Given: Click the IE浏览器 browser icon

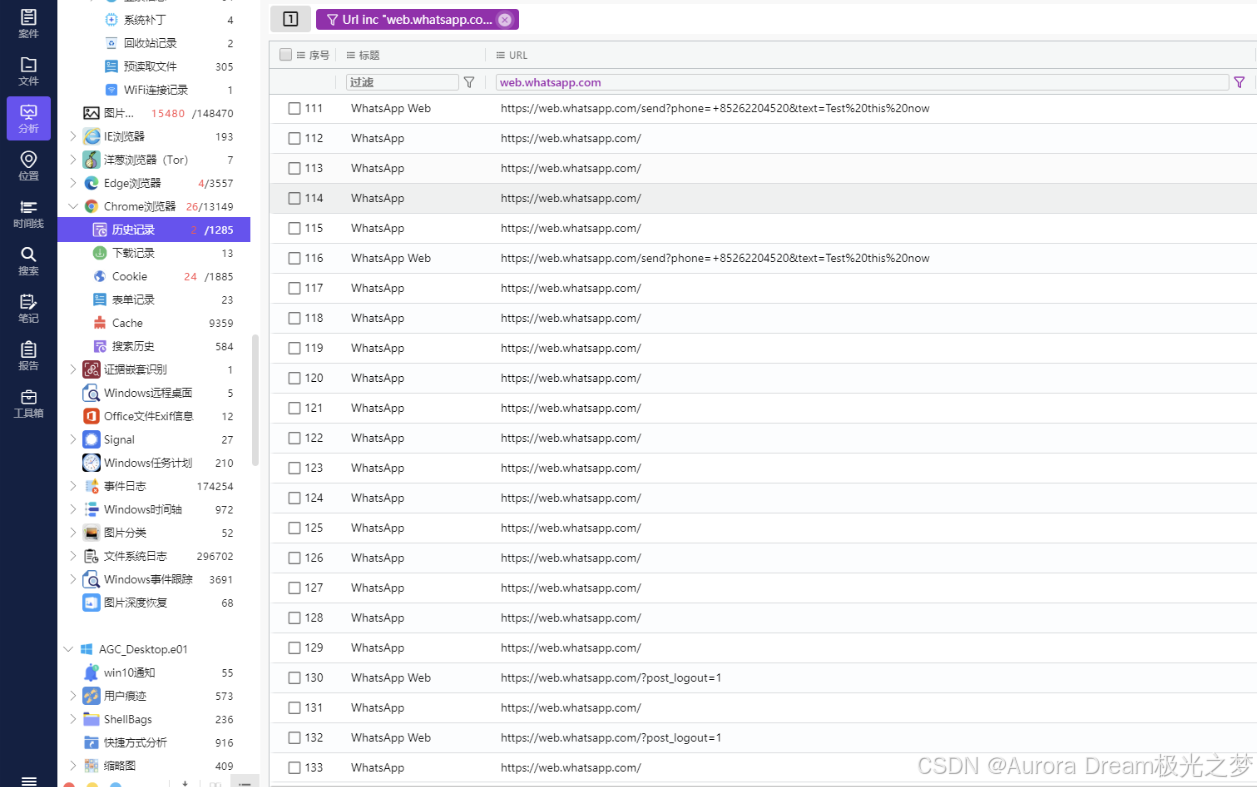Looking at the screenshot, I should 92,137.
